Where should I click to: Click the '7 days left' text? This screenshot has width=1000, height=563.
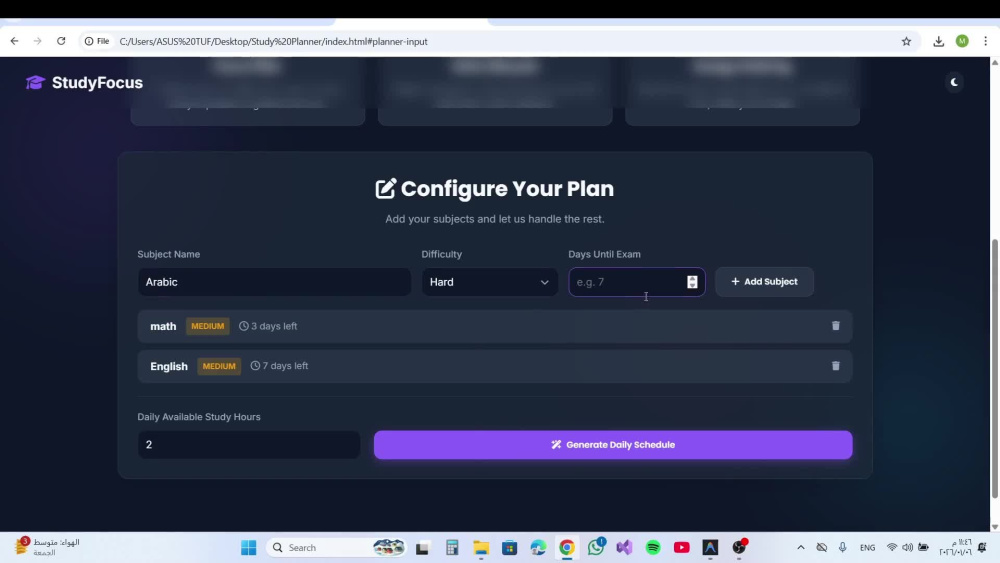click(x=285, y=366)
